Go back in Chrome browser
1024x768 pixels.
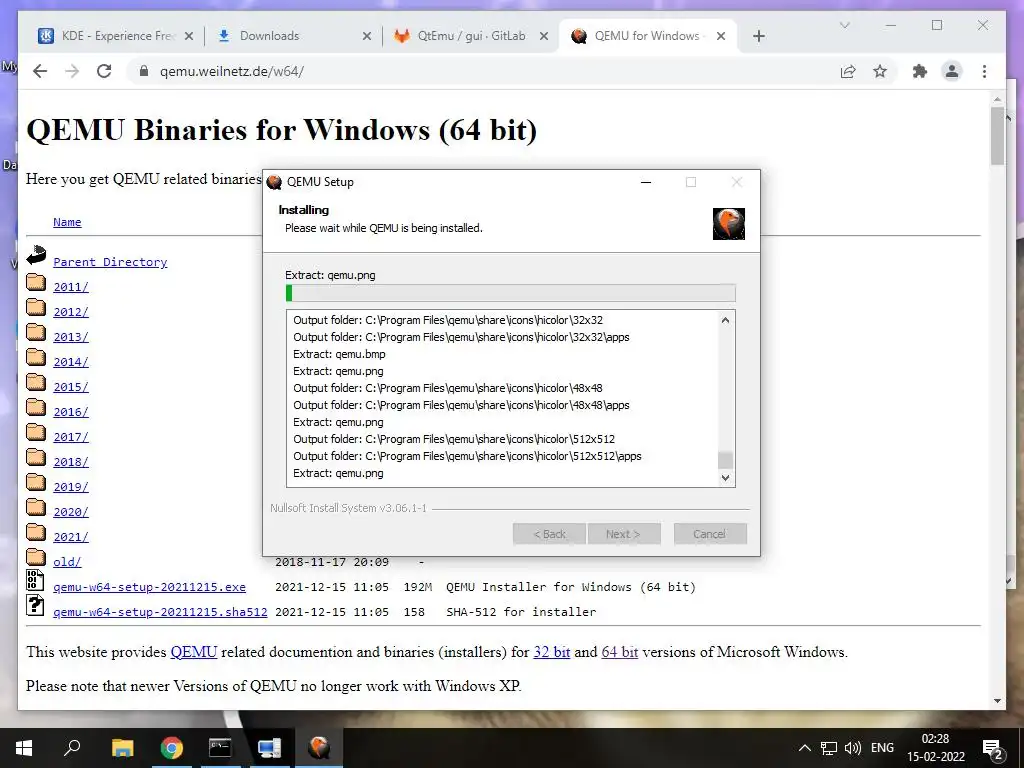pyautogui.click(x=40, y=71)
